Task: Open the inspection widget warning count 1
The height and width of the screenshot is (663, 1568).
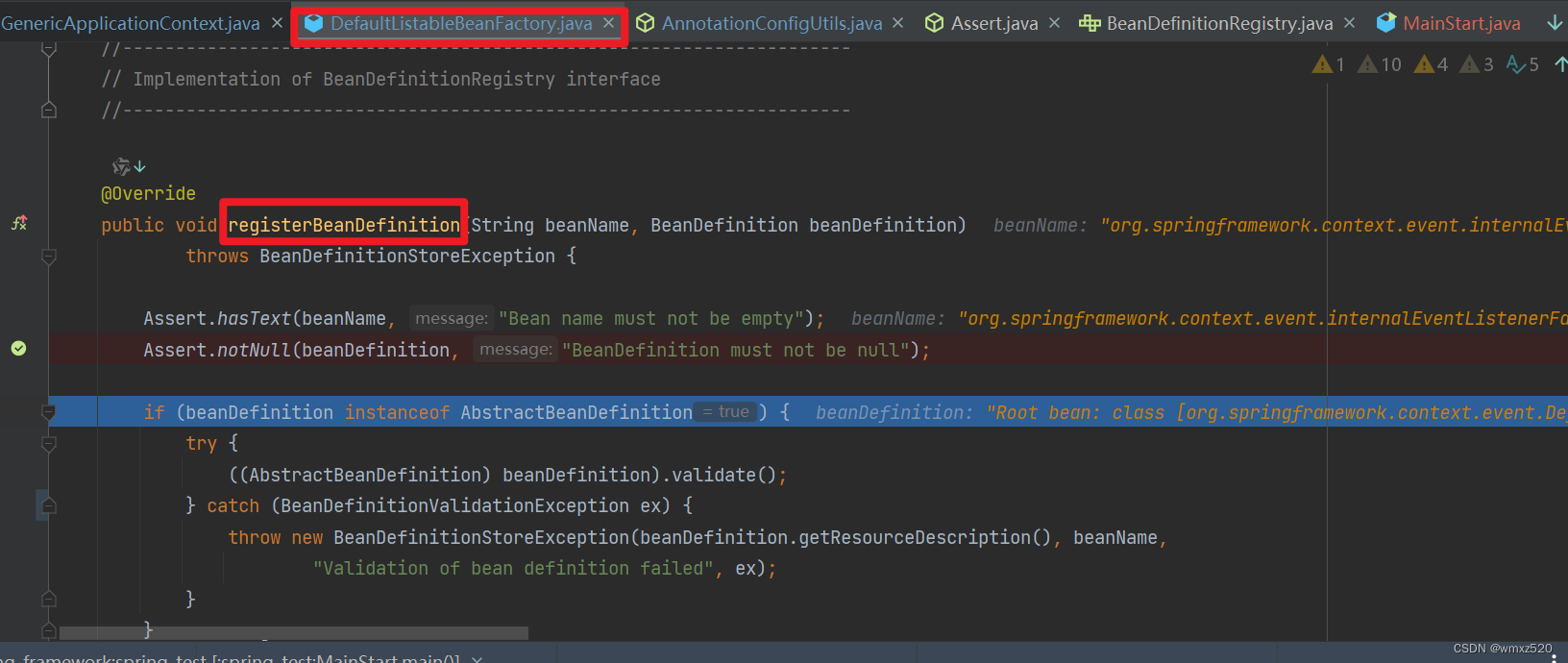Action: pyautogui.click(x=1329, y=64)
